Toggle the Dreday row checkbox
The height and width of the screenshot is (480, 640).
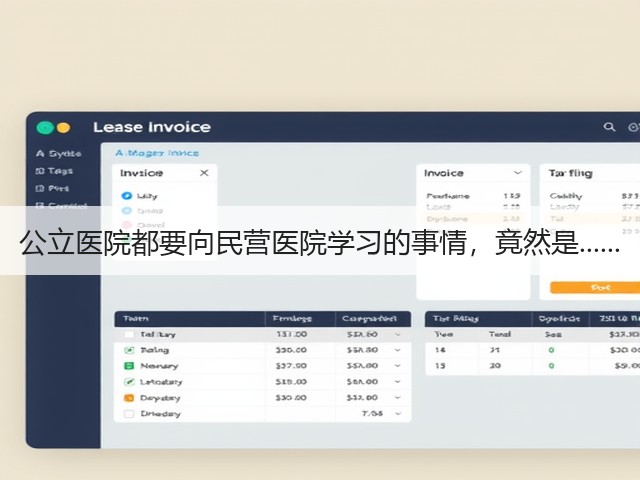click(129, 413)
